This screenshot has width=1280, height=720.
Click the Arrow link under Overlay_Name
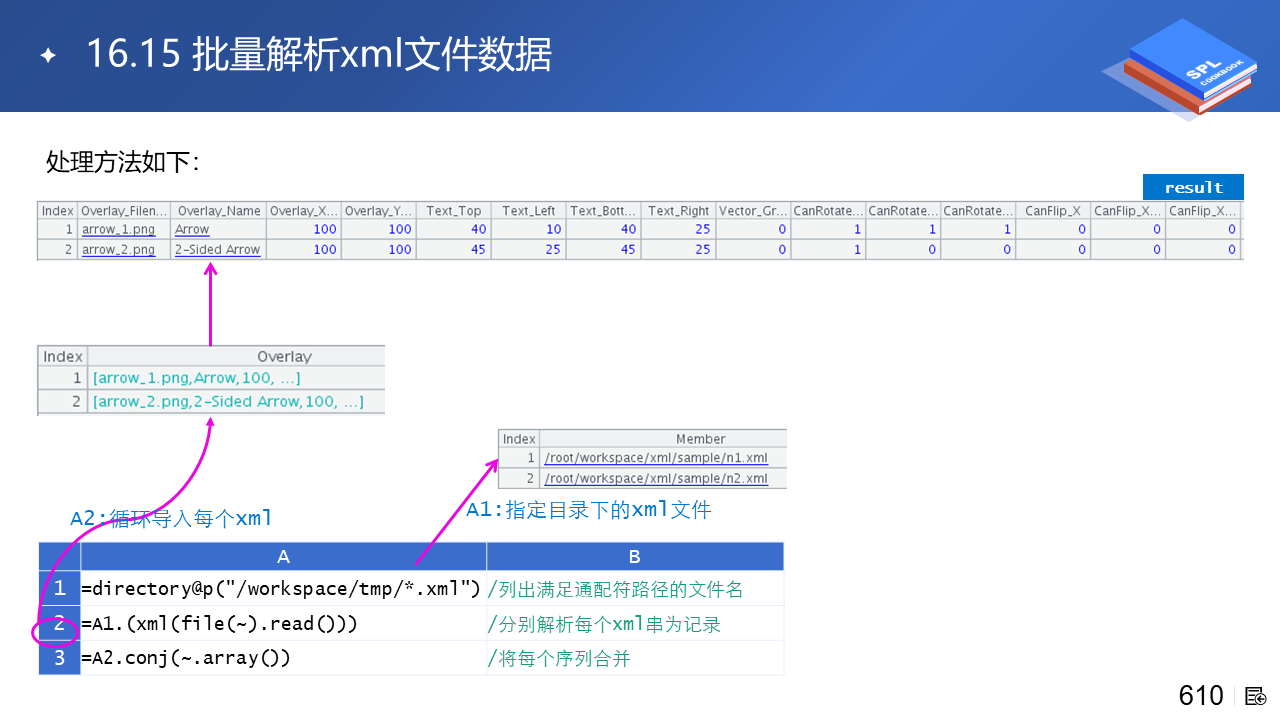192,229
